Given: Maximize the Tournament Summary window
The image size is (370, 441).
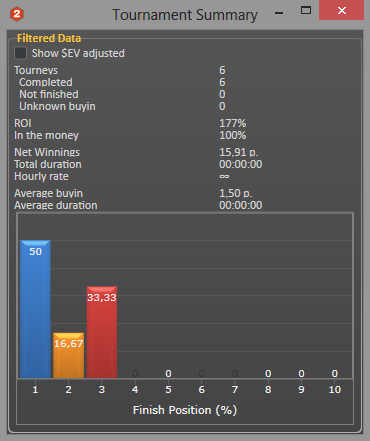Looking at the screenshot, I should pyautogui.click(x=306, y=10).
